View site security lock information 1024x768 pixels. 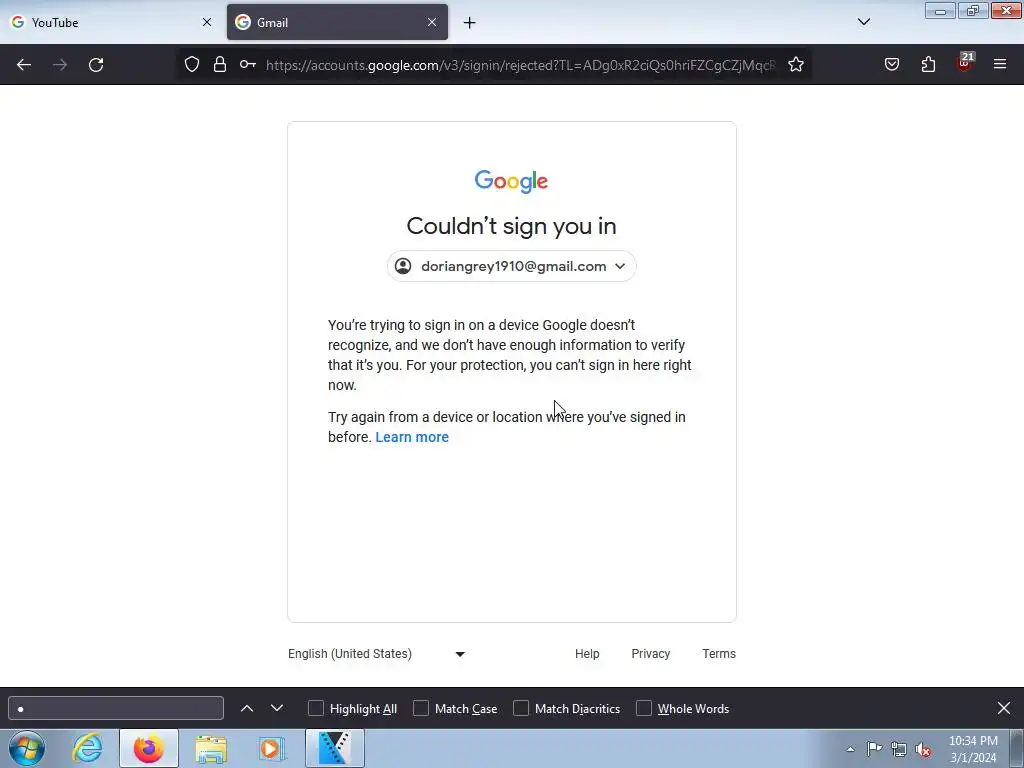pos(220,64)
